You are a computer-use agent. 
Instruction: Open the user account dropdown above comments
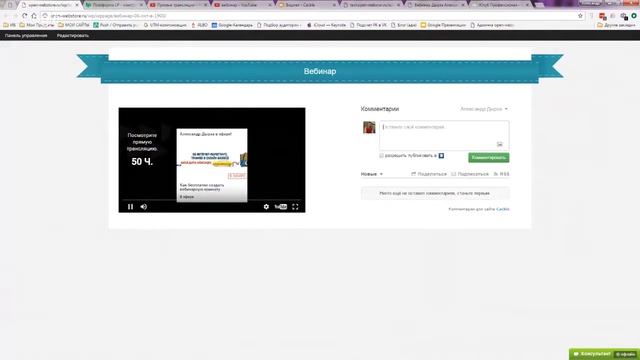484,109
